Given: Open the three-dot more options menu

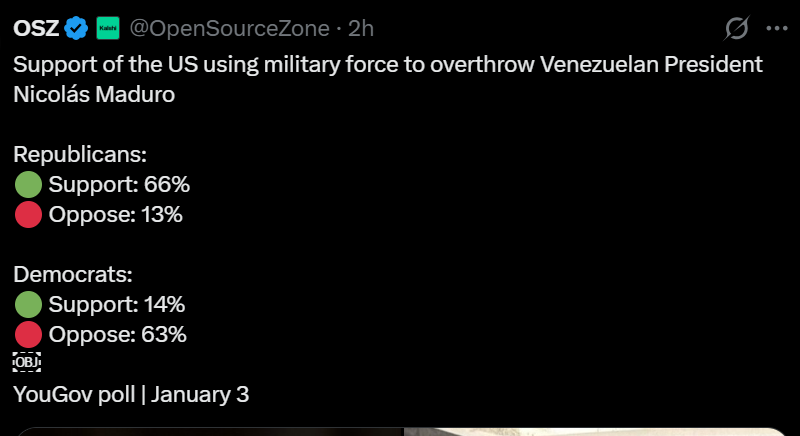Looking at the screenshot, I should [x=776, y=30].
